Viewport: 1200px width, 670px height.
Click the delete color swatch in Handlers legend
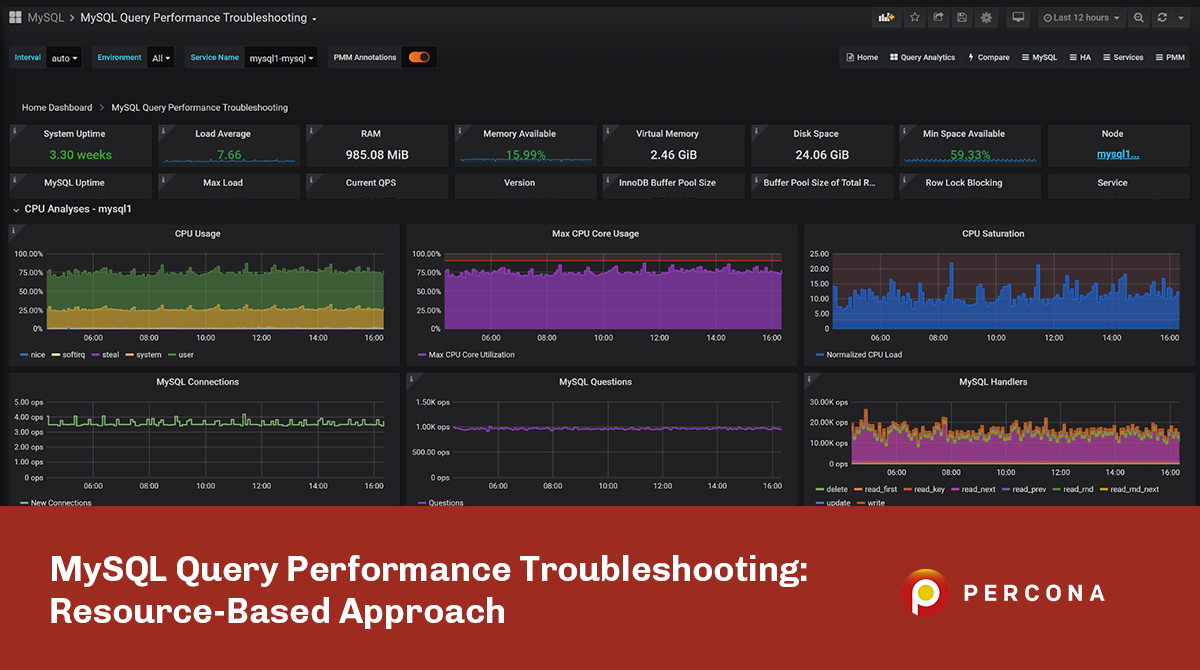click(x=819, y=490)
